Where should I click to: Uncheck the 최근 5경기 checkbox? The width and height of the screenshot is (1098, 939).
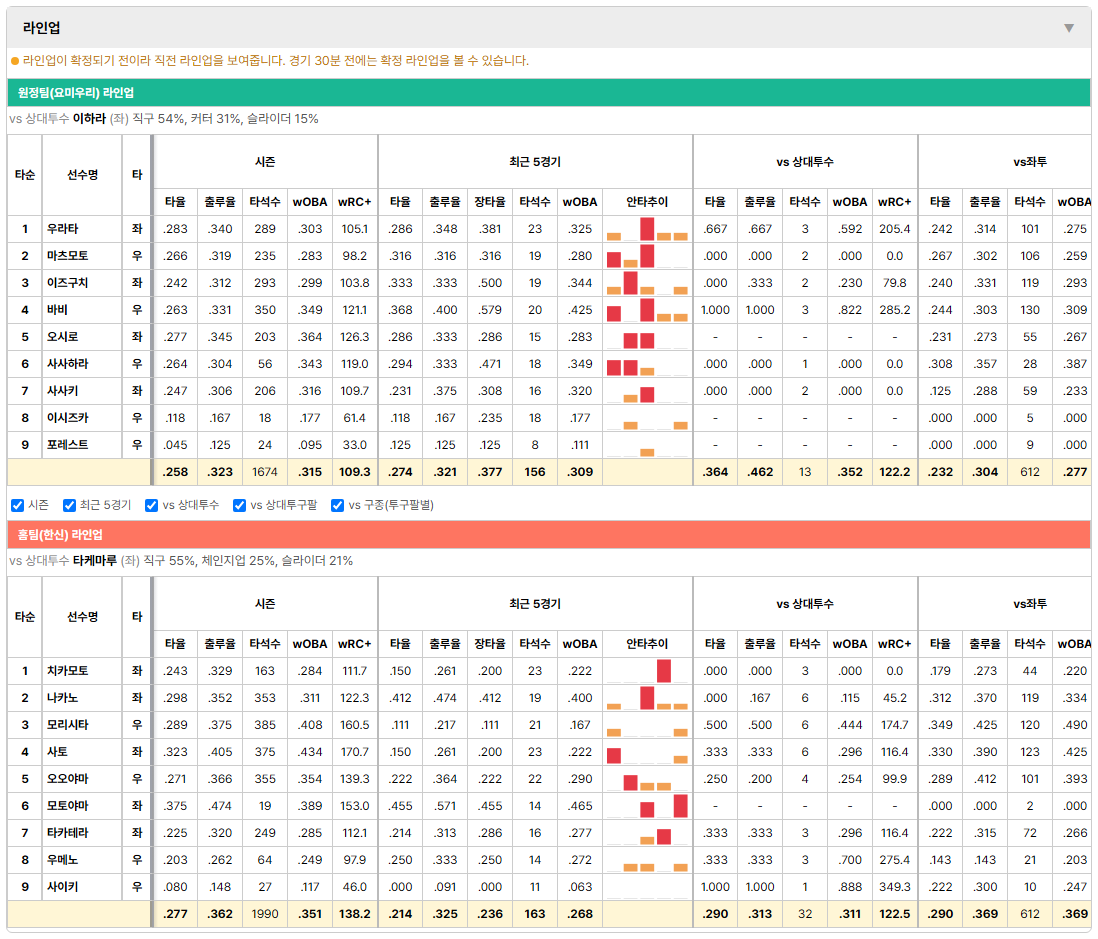point(69,506)
